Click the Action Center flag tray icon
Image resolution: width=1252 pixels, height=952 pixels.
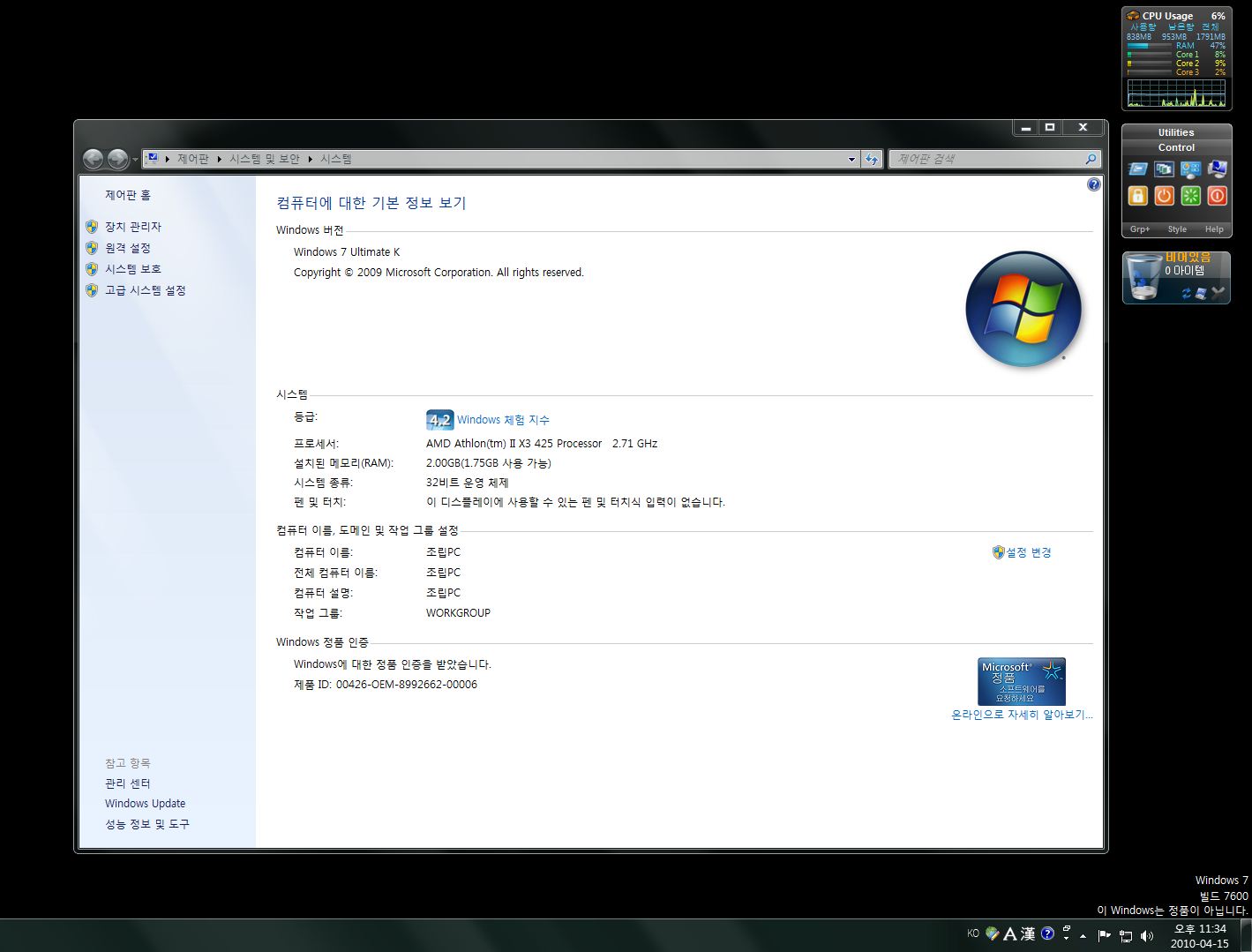tap(1104, 935)
